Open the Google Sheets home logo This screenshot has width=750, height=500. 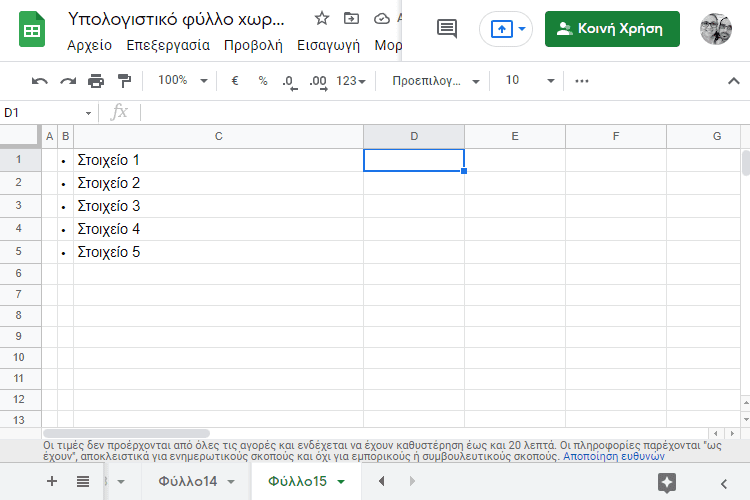pyautogui.click(x=32, y=30)
